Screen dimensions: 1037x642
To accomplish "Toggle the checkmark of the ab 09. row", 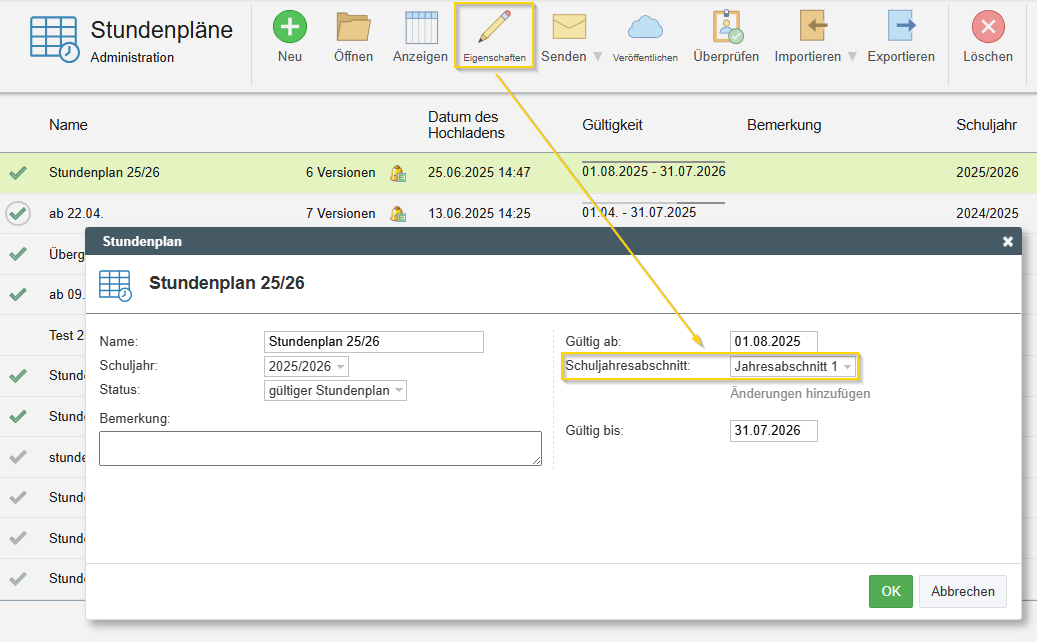I will pyautogui.click(x=18, y=294).
